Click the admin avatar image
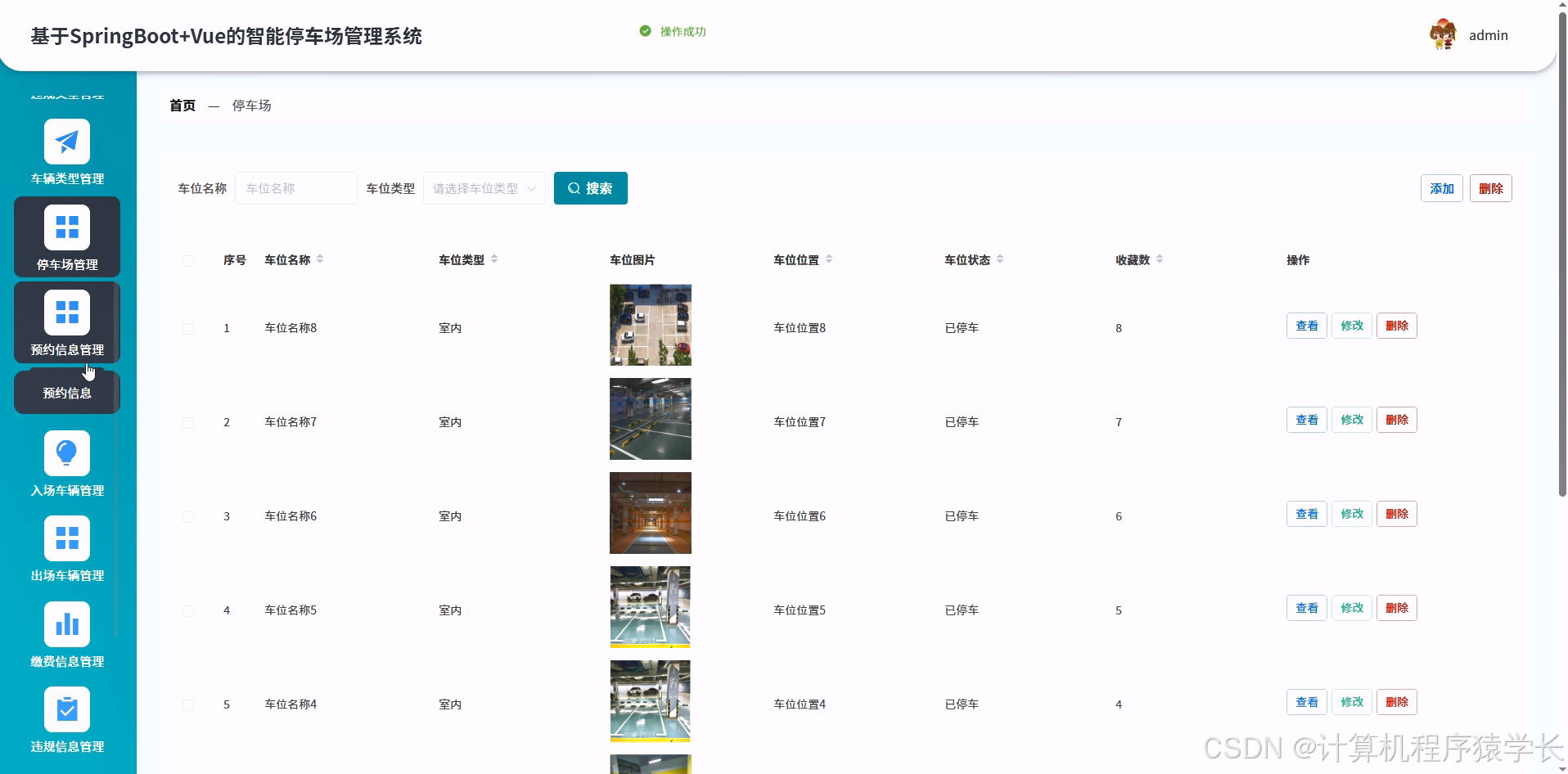Screen dimensions: 1568x774 1443,34
